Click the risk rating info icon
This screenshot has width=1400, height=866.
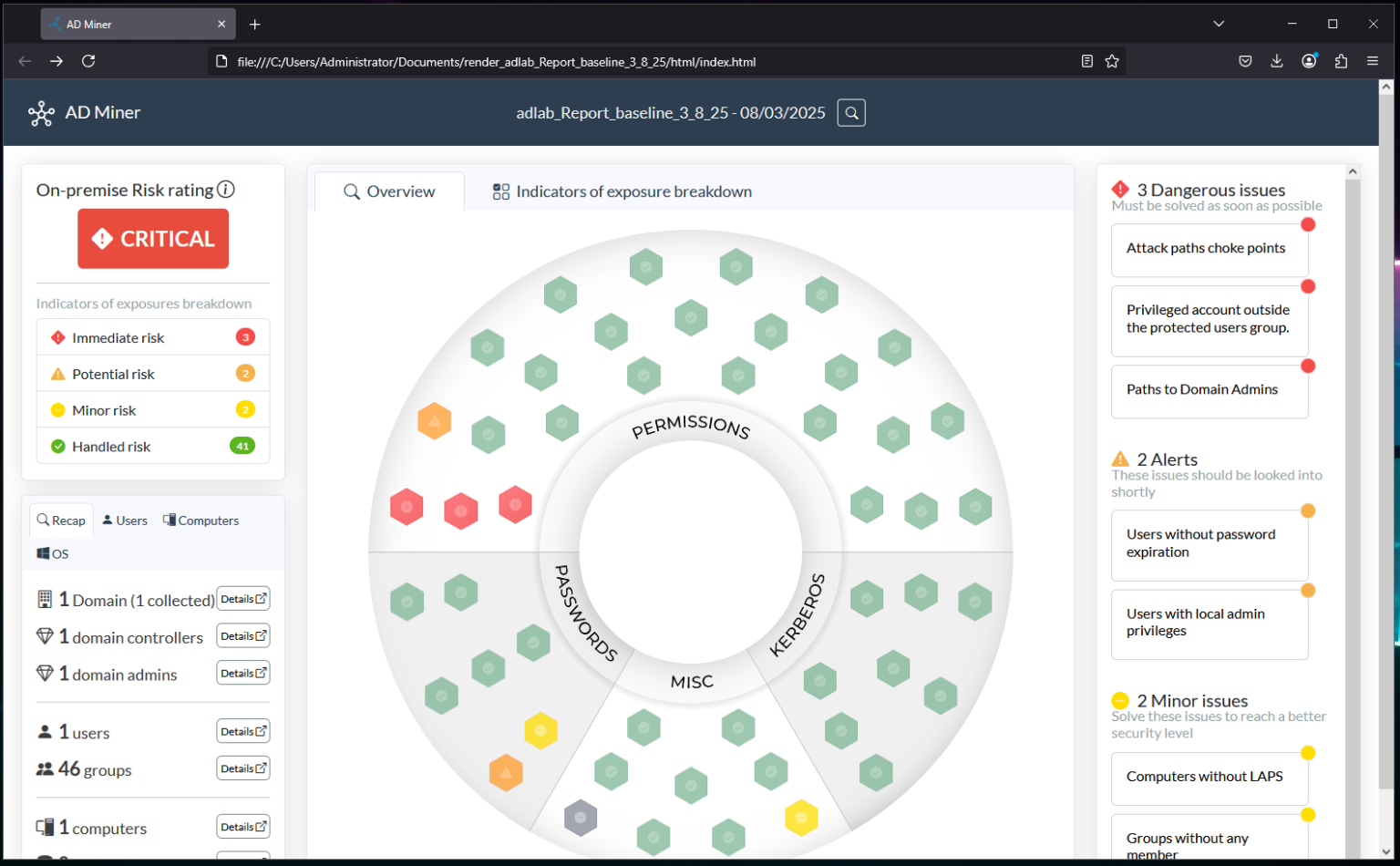coord(226,190)
